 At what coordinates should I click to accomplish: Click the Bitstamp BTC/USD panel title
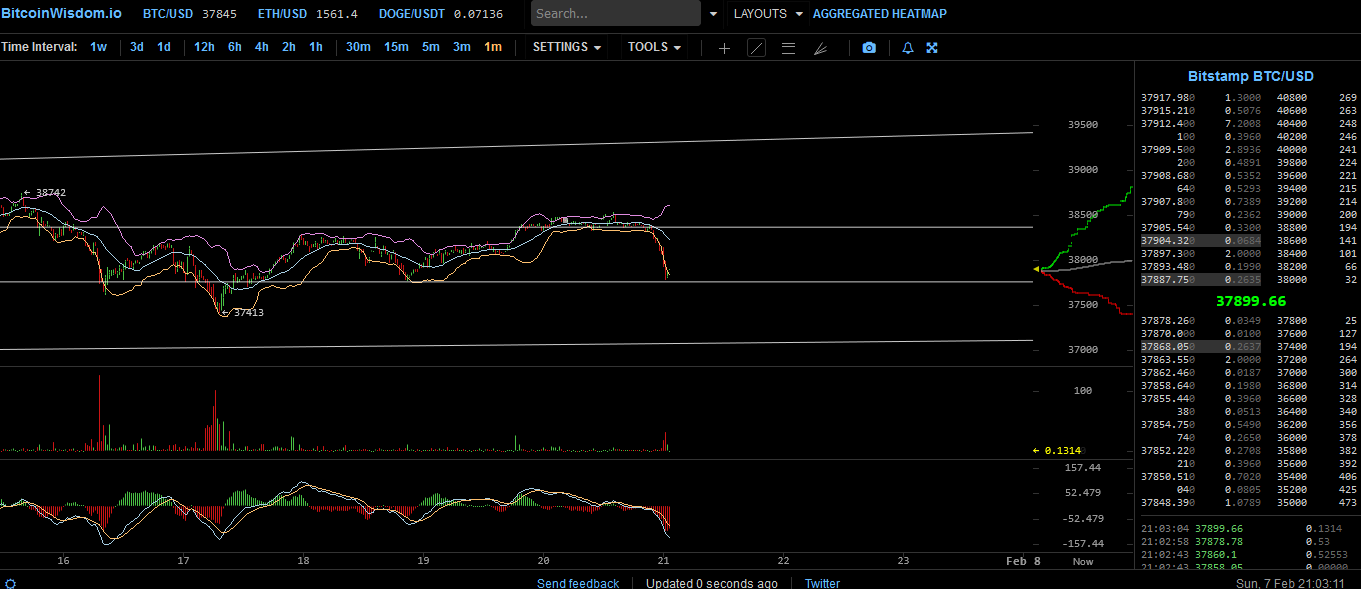[1250, 76]
